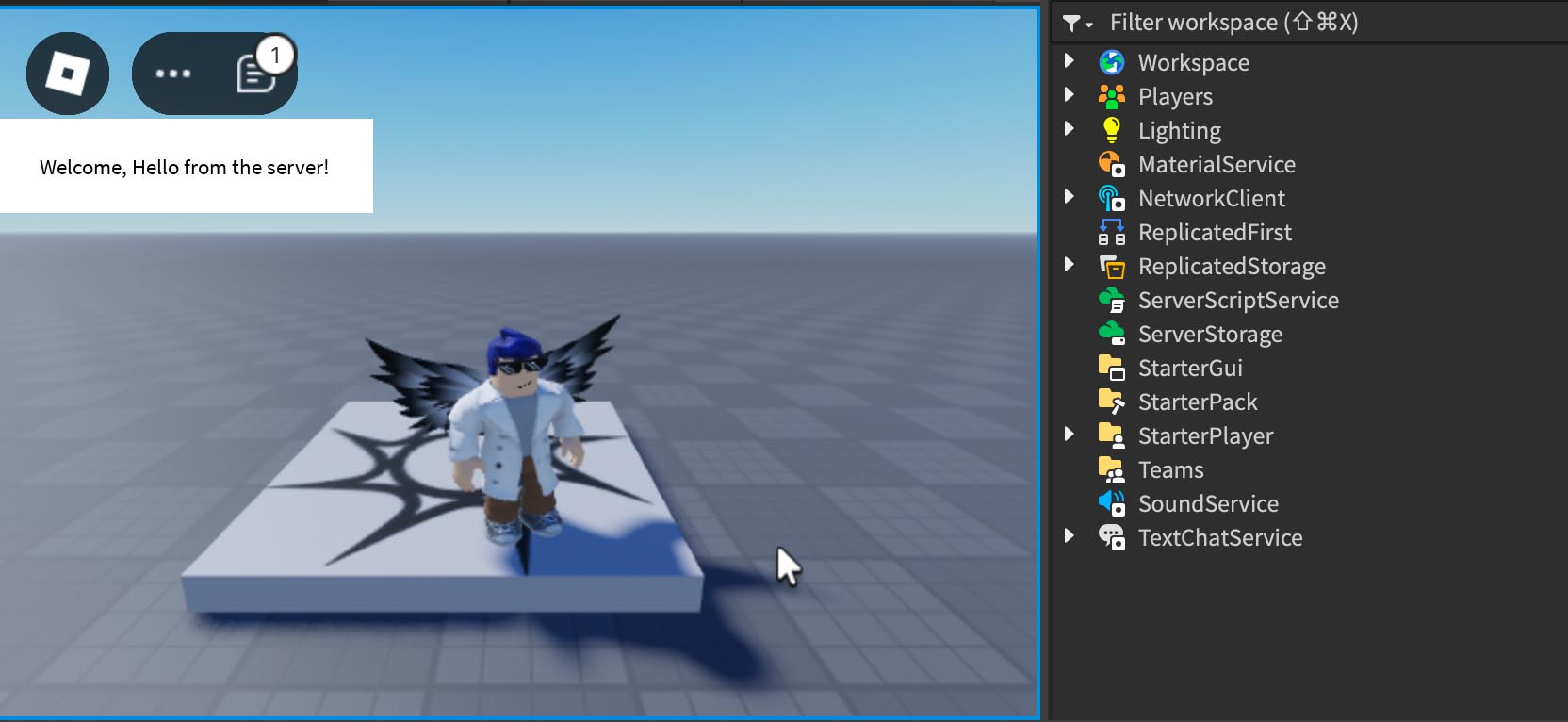Select Teams in the Explorer tree
The height and width of the screenshot is (722, 1568).
[1170, 469]
